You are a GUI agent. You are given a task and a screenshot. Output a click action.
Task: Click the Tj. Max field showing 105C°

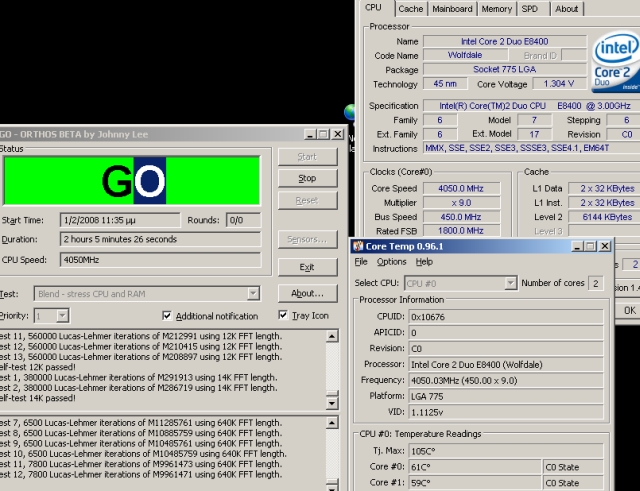pos(506,451)
